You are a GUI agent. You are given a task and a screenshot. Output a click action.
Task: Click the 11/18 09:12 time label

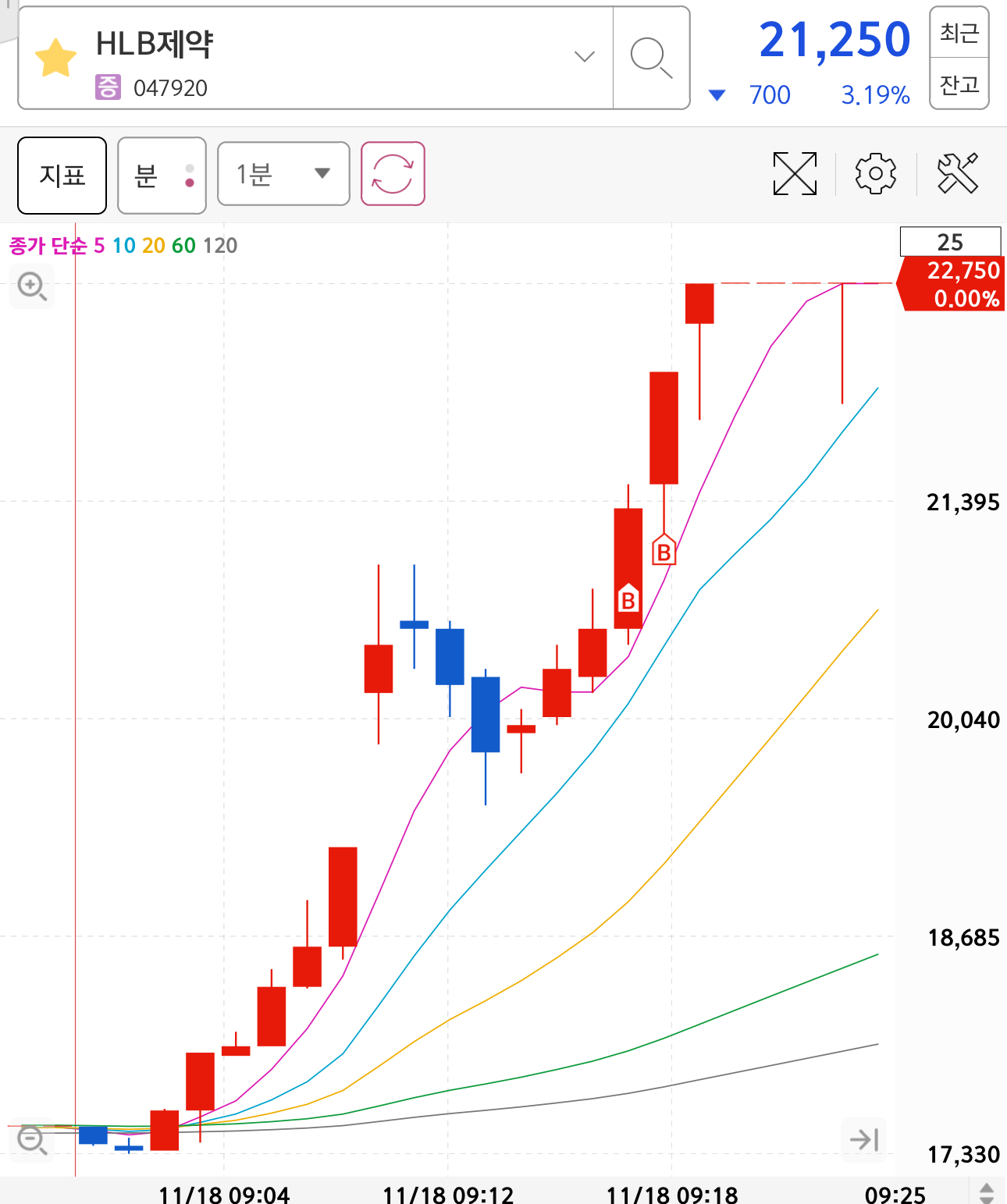pos(448,1194)
